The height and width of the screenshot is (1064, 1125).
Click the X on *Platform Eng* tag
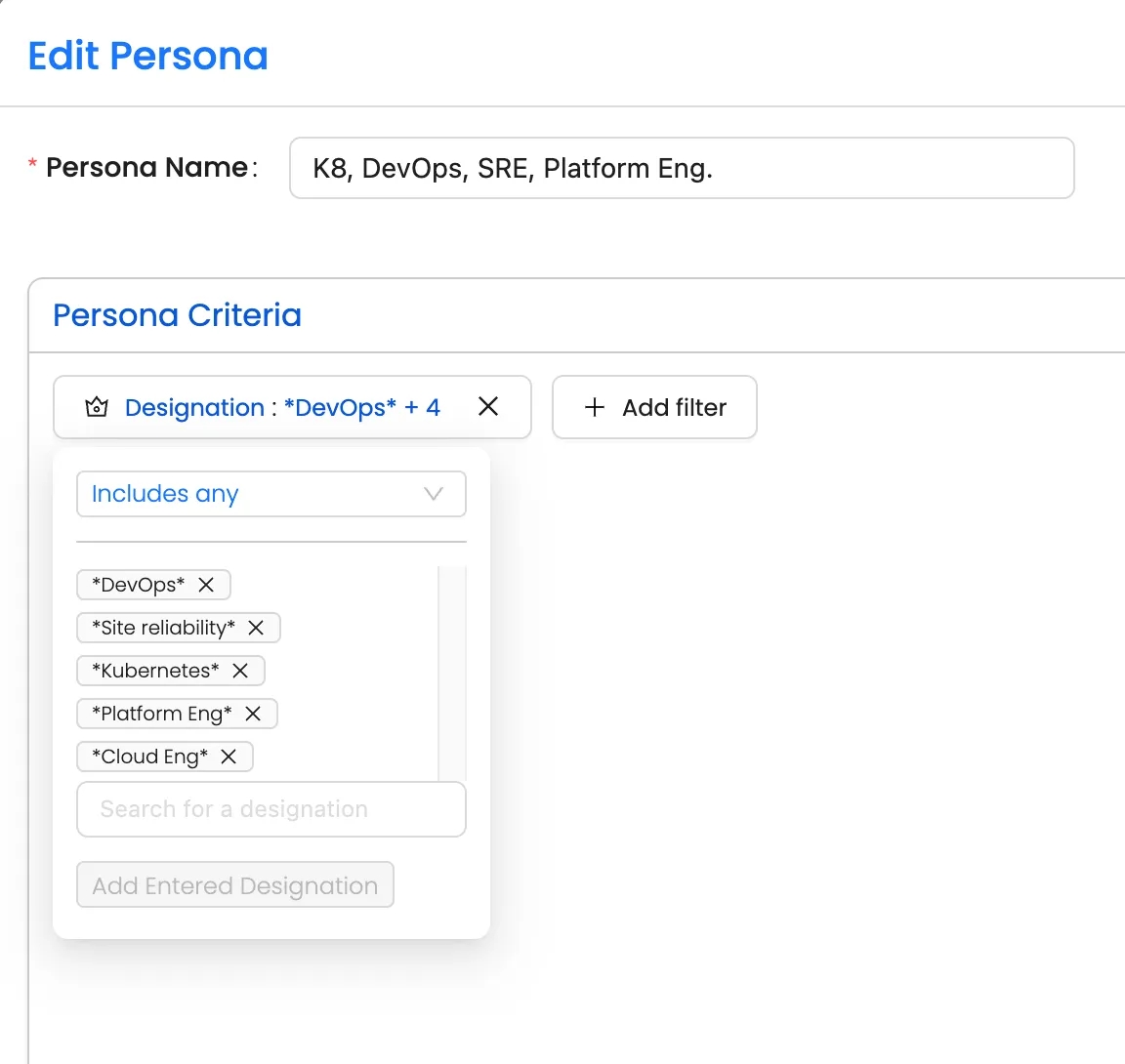pyautogui.click(x=253, y=714)
